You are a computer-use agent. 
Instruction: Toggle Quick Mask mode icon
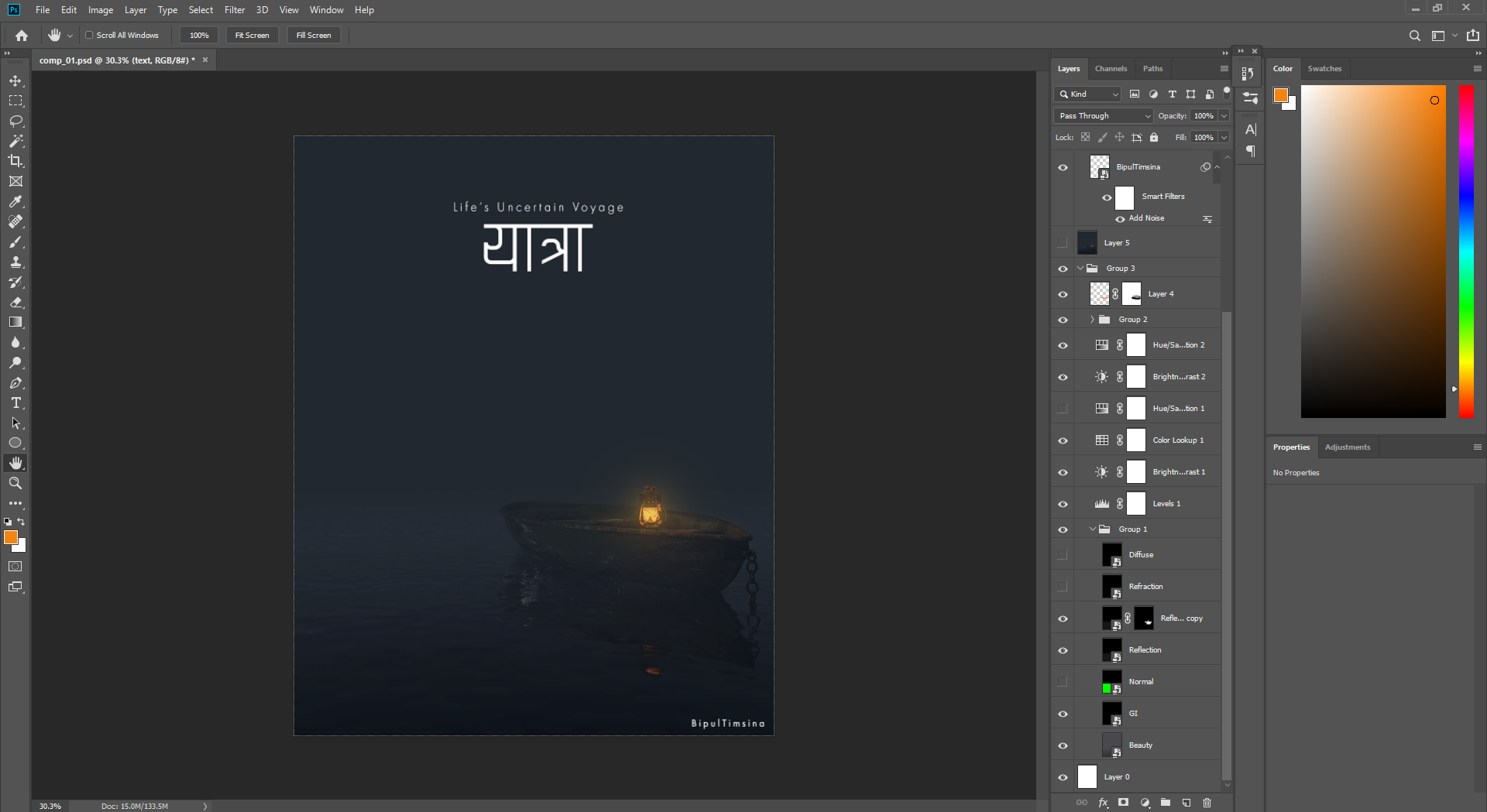[x=15, y=567]
